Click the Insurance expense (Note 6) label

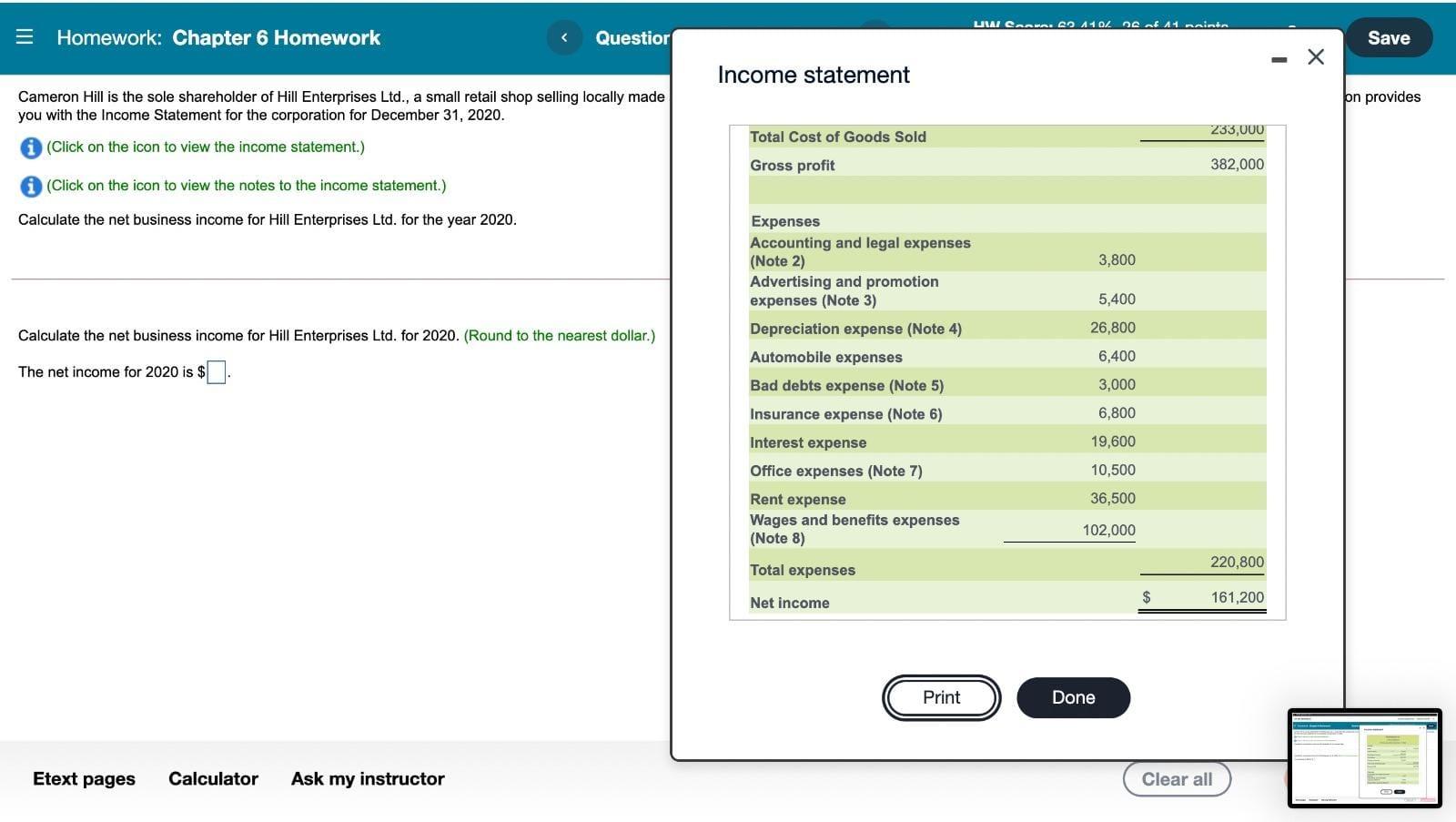click(x=845, y=414)
